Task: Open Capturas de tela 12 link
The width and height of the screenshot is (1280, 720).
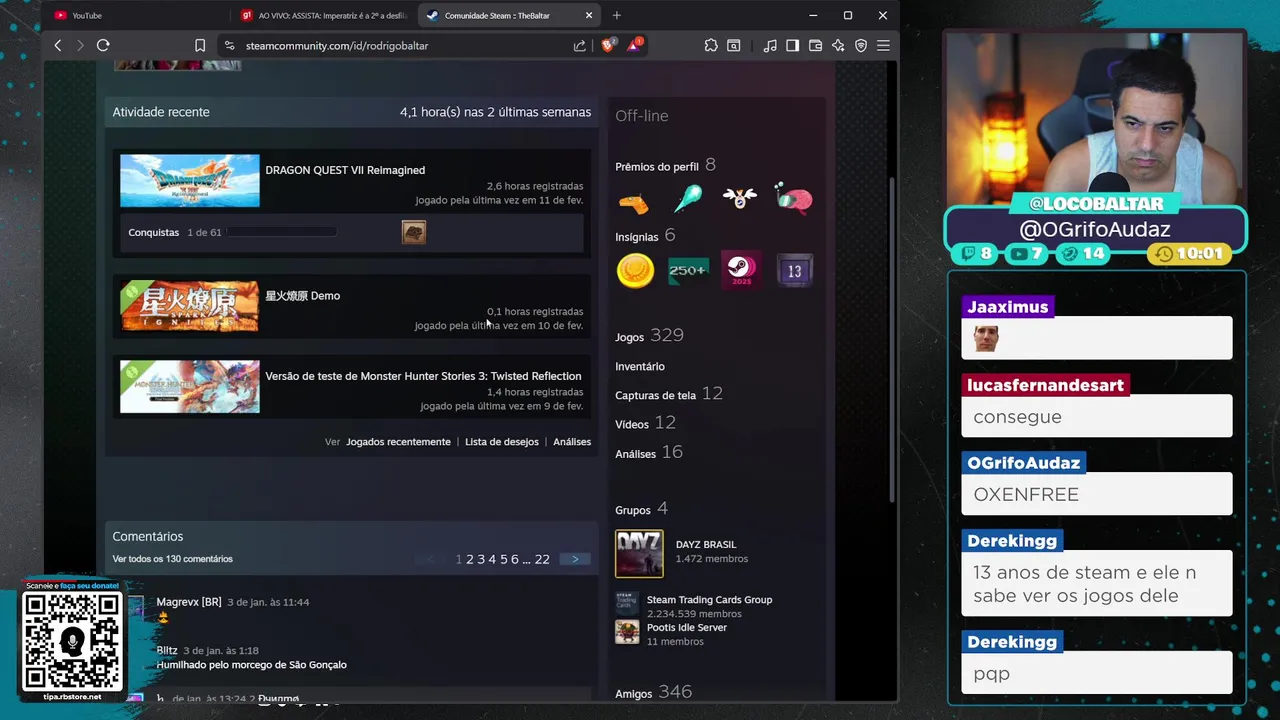Action: pyautogui.click(x=669, y=394)
